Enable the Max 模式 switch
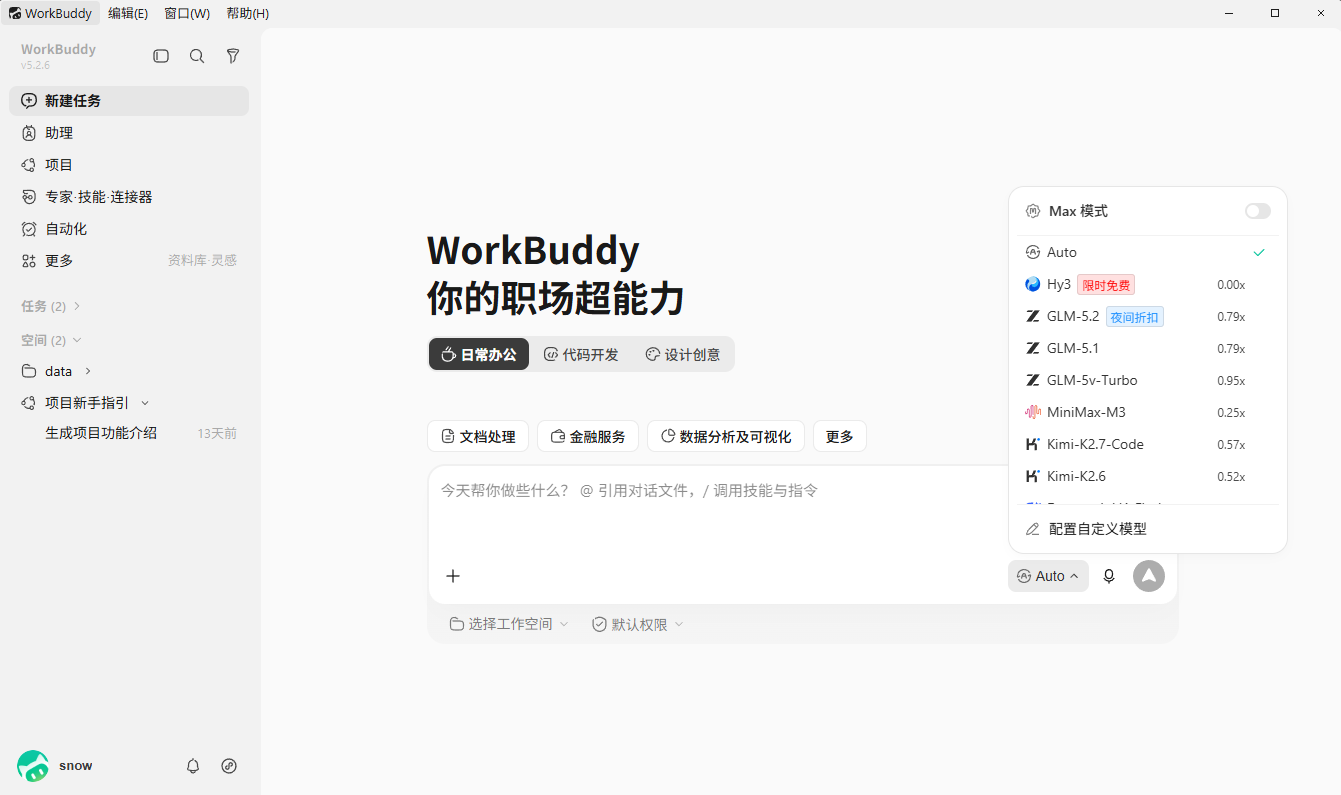 pyautogui.click(x=1258, y=211)
